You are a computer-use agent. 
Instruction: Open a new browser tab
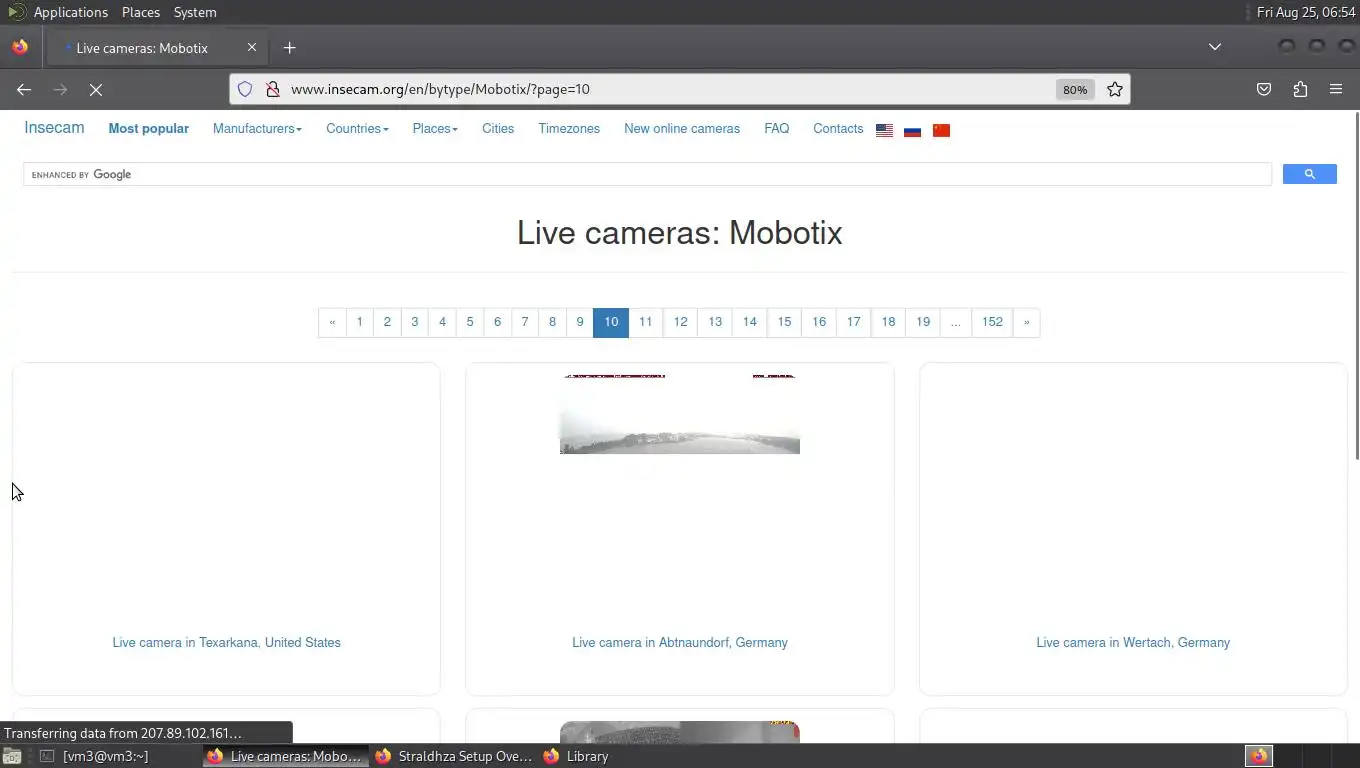pyautogui.click(x=290, y=47)
